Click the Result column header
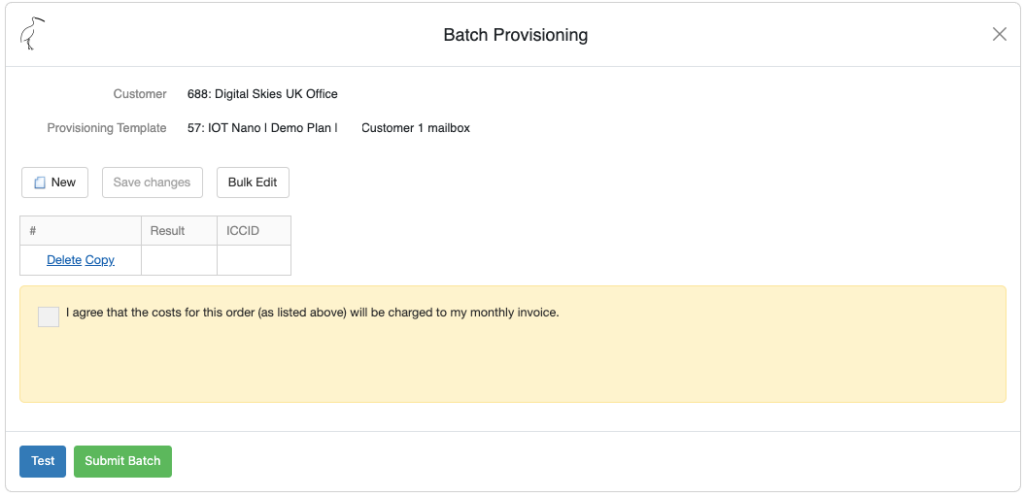Viewport: 1024px width, 497px height. pos(168,231)
